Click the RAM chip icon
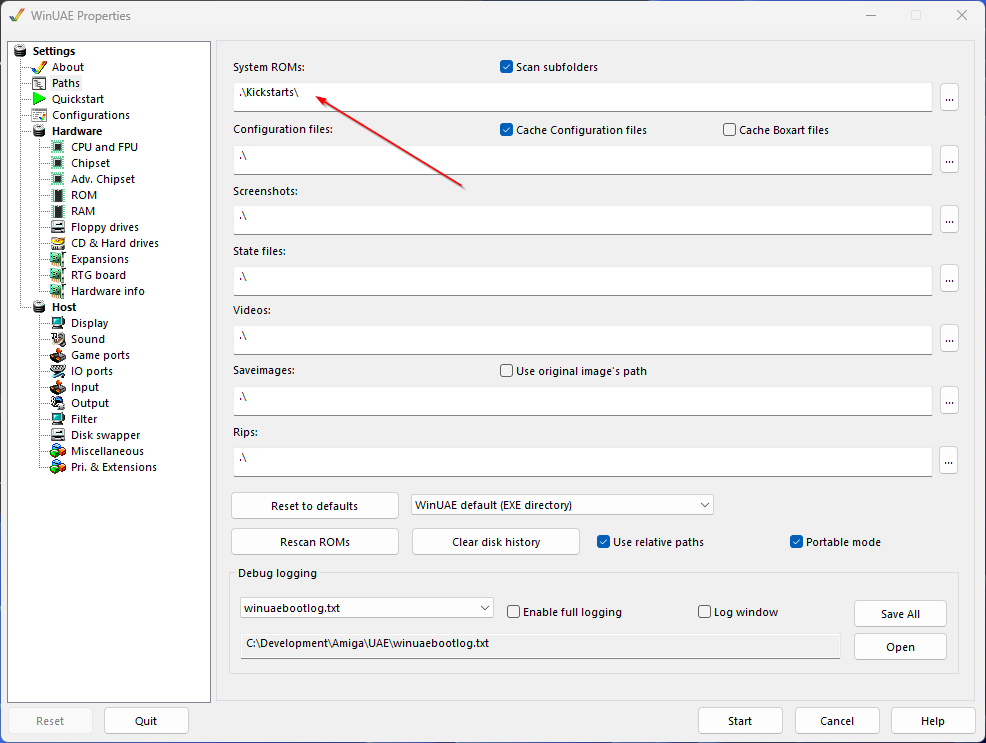 pos(58,211)
